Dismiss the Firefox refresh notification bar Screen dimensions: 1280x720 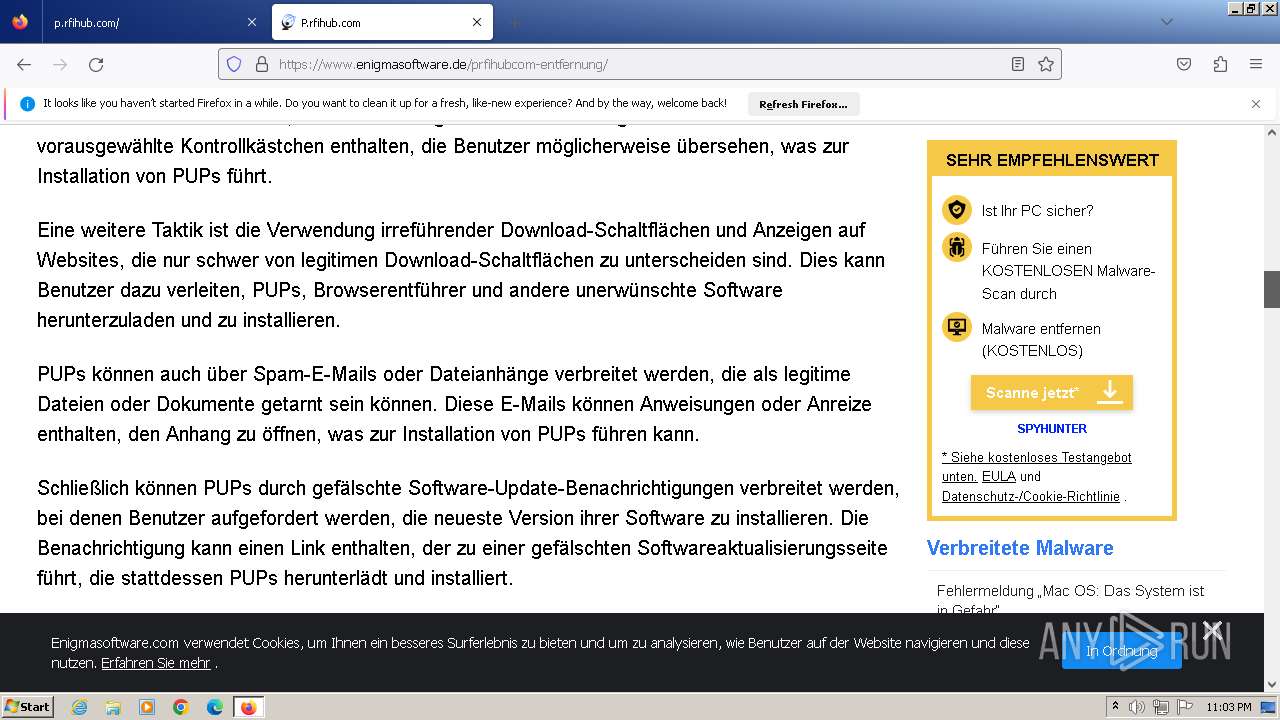click(1256, 104)
